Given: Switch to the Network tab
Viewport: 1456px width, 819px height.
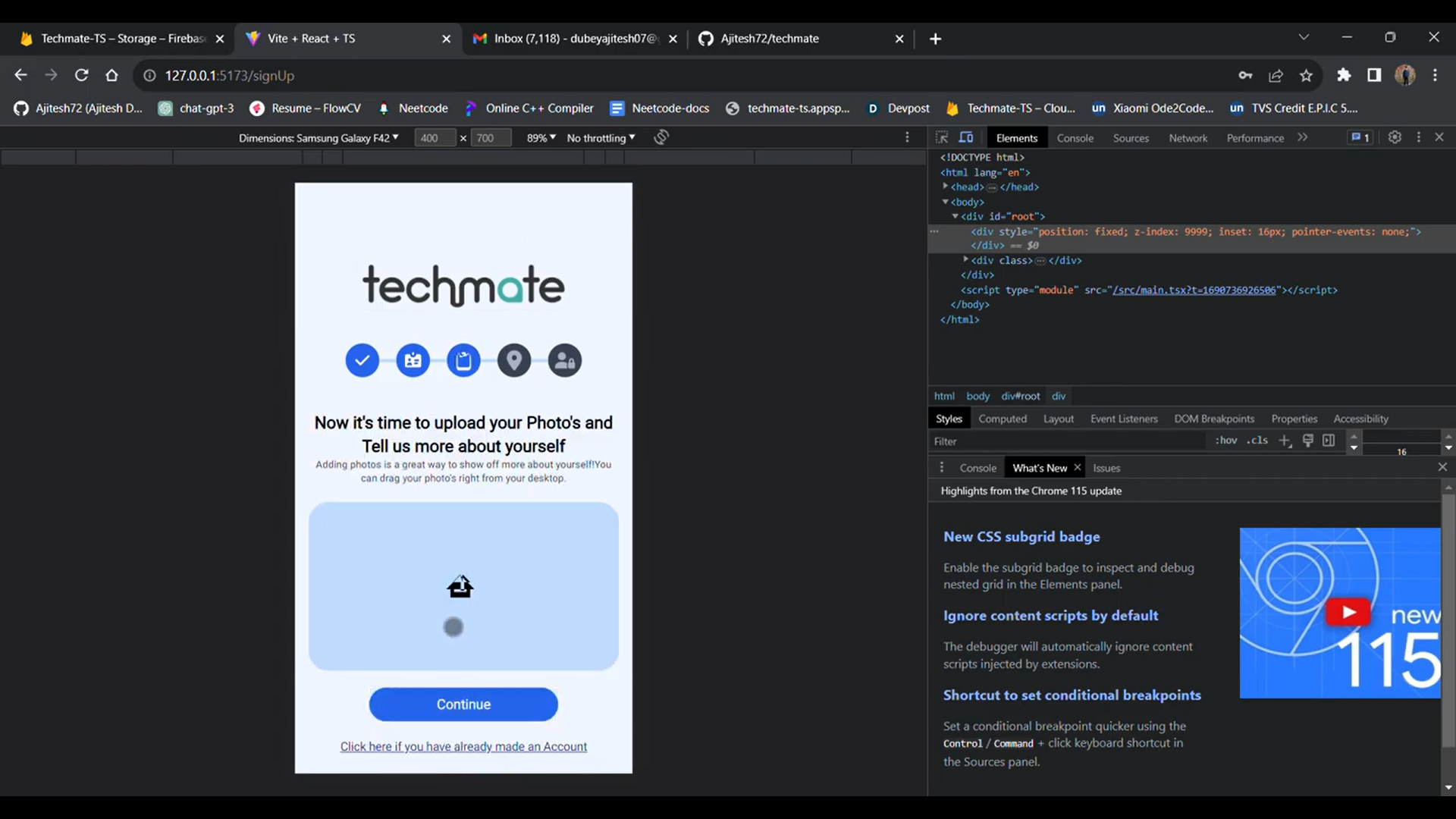Looking at the screenshot, I should tap(1188, 138).
